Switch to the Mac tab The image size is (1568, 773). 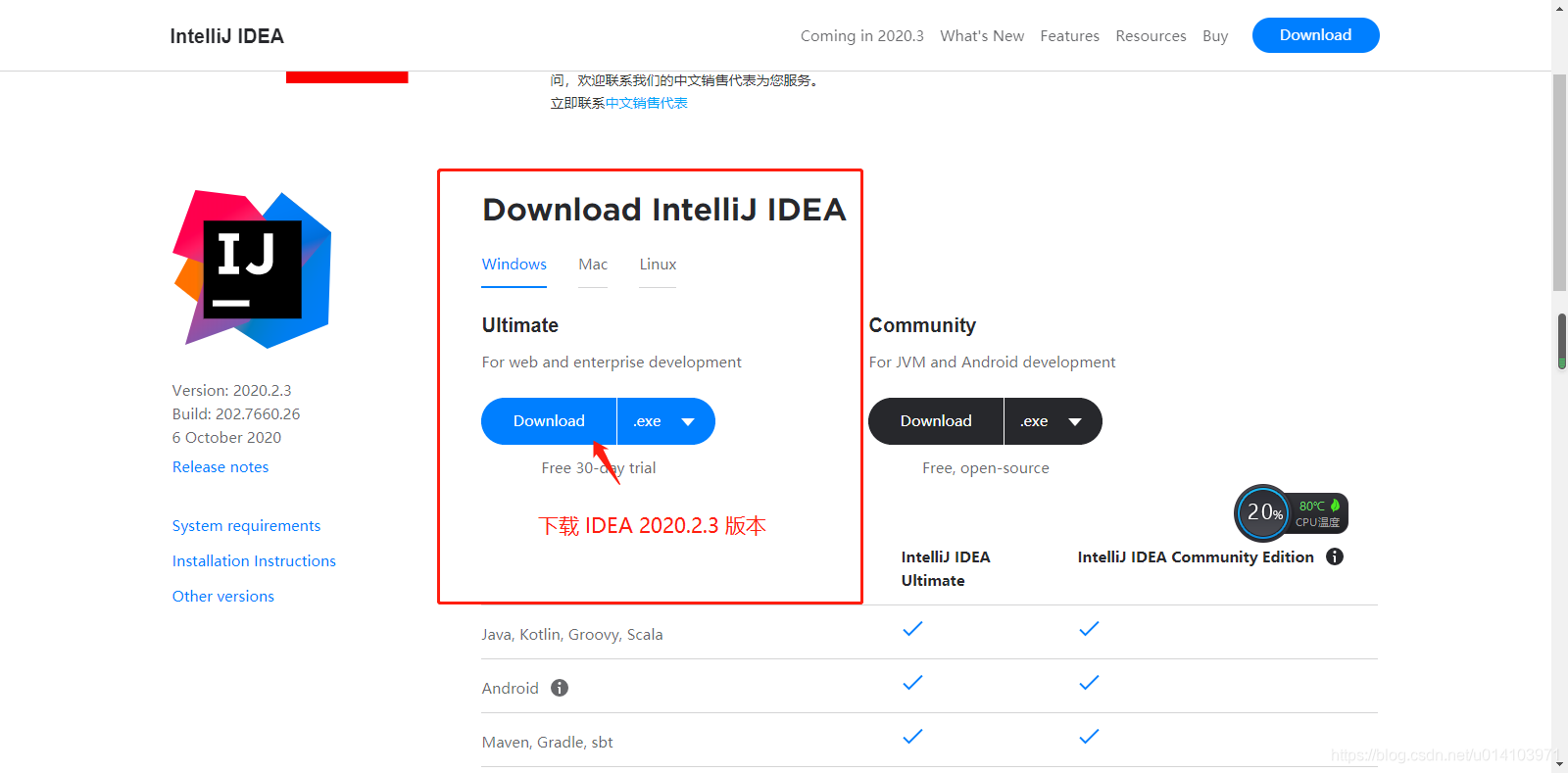point(593,265)
